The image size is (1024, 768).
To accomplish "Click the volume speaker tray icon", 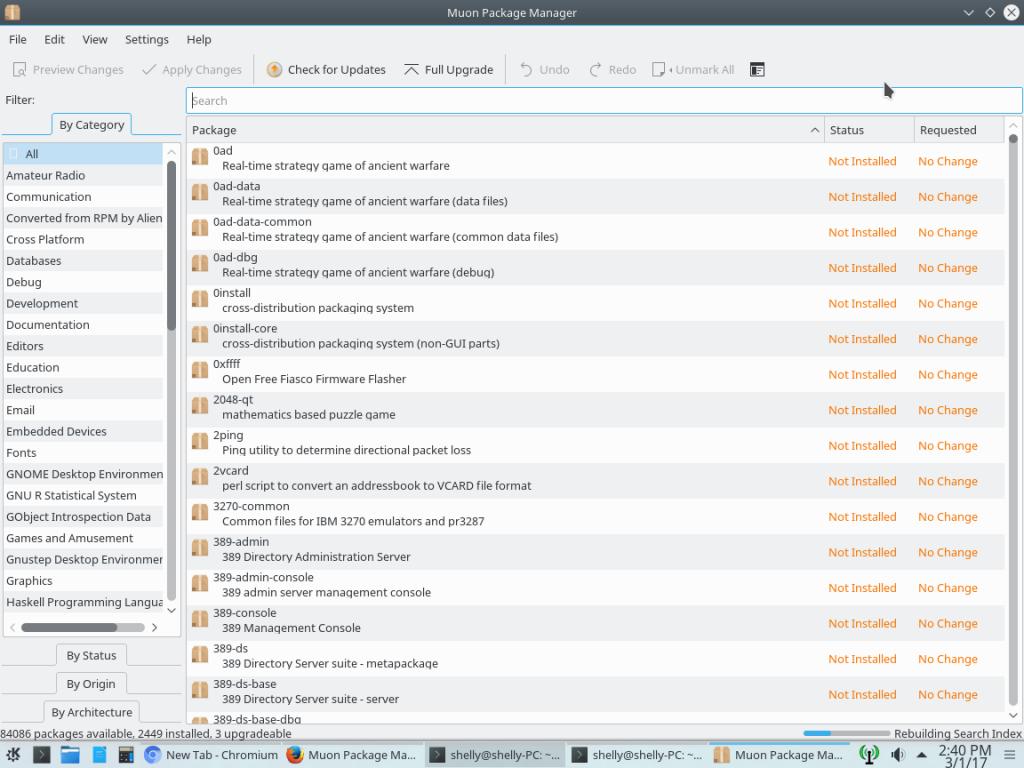I will coord(897,755).
